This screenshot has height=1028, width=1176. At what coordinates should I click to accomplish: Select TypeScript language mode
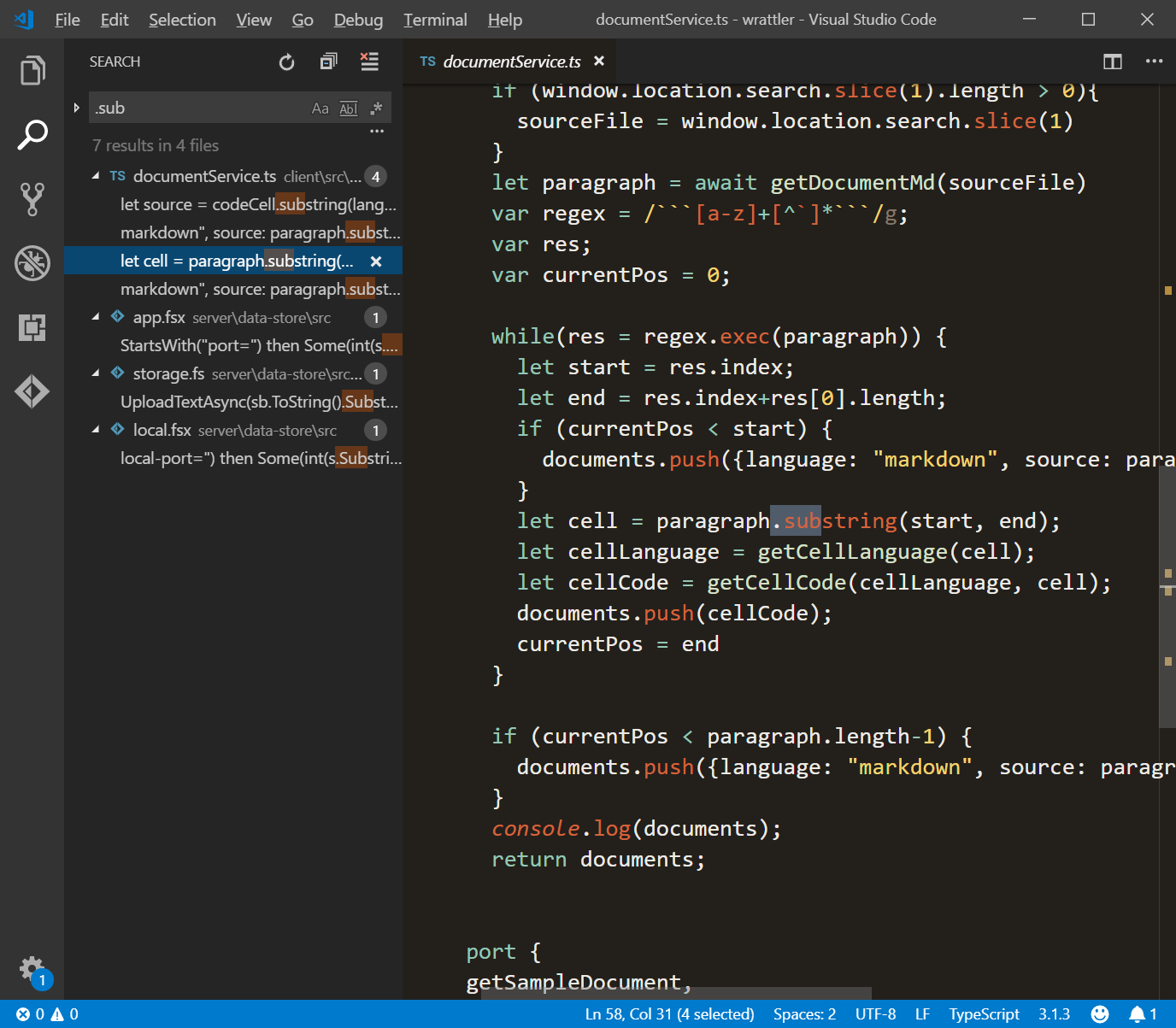click(984, 1014)
